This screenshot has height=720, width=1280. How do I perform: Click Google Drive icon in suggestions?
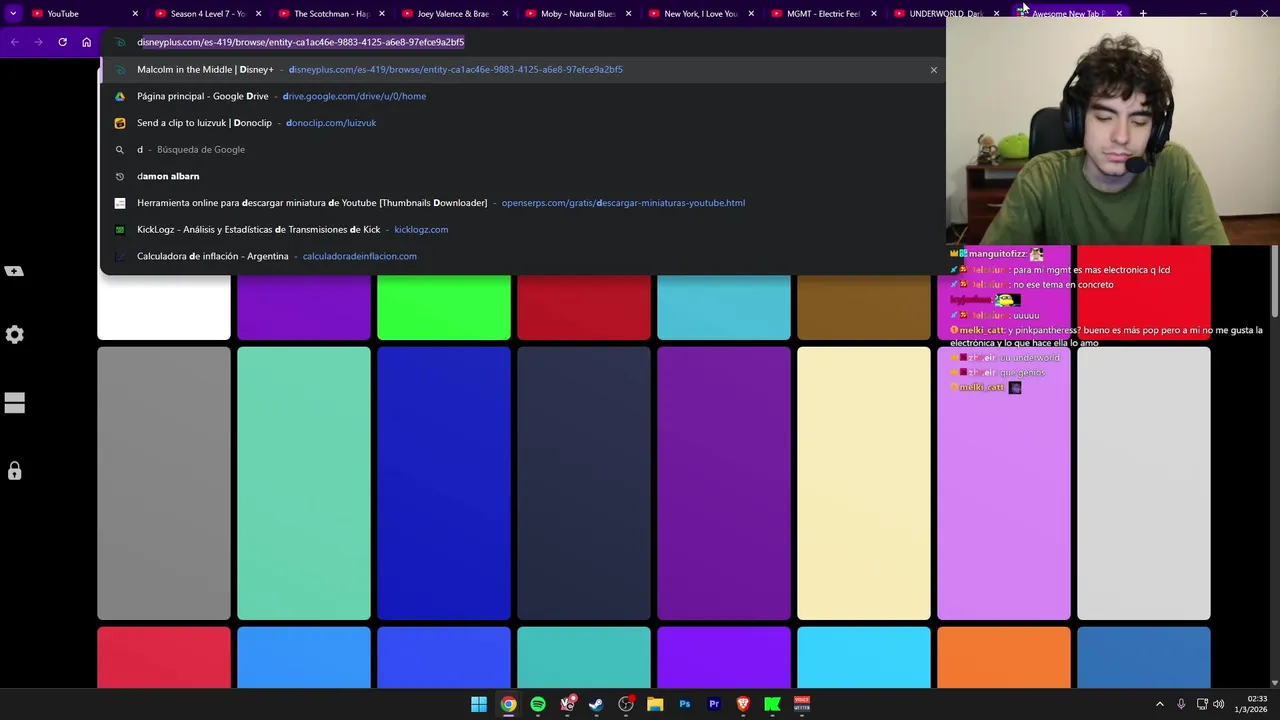click(120, 96)
